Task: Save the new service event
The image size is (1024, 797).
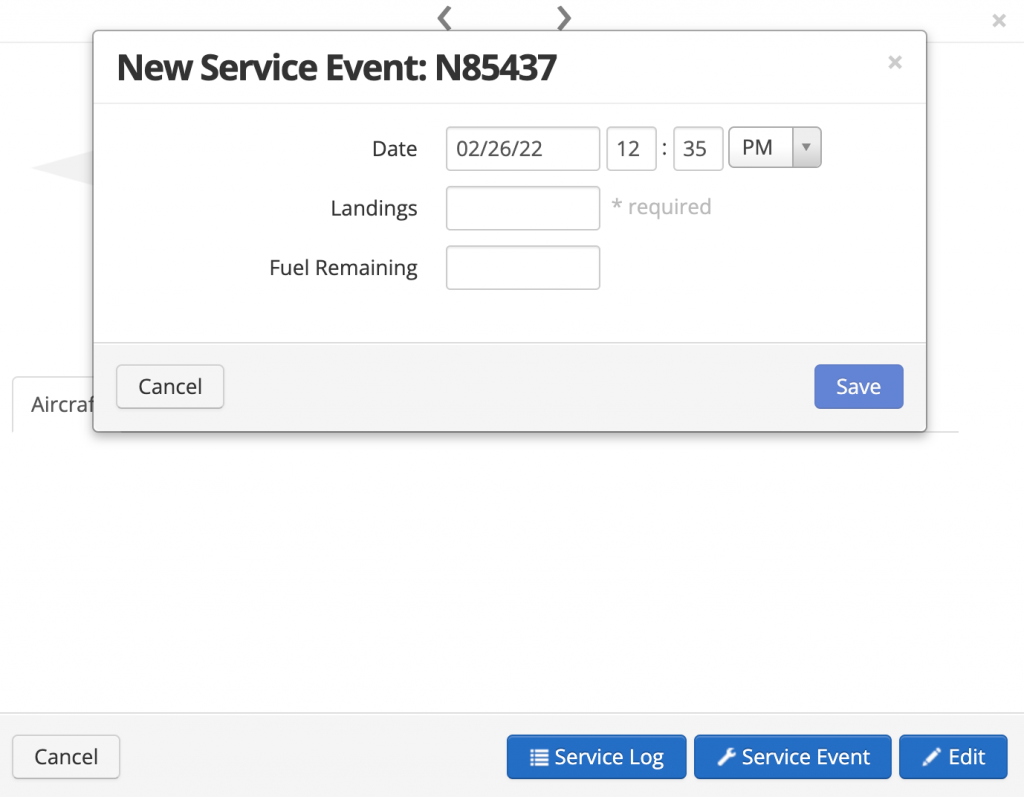Action: point(858,386)
